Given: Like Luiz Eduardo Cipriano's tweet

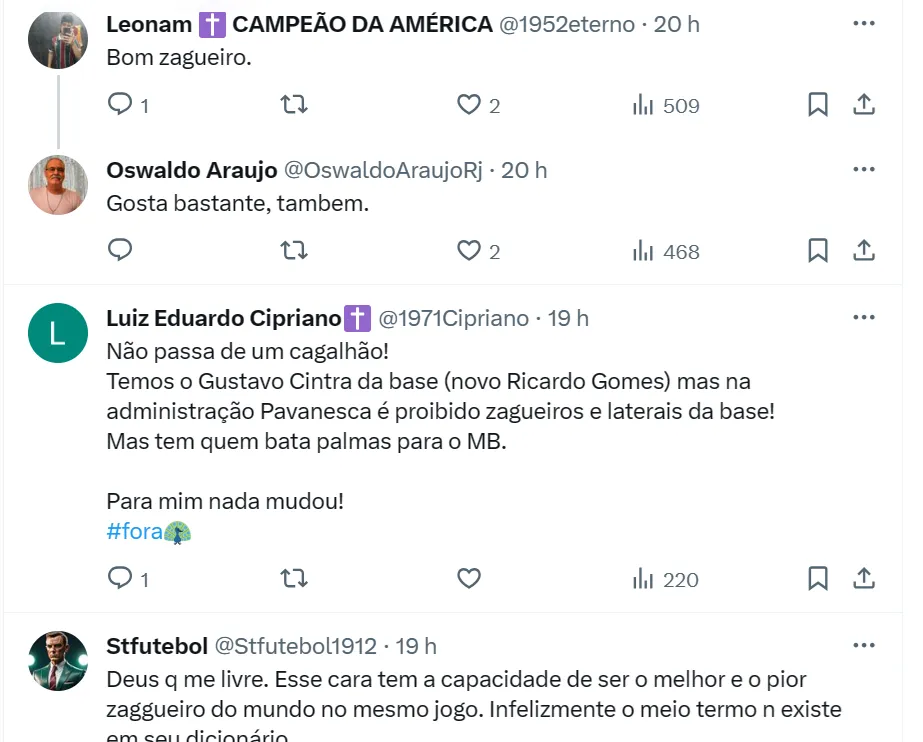Looking at the screenshot, I should coord(469,578).
